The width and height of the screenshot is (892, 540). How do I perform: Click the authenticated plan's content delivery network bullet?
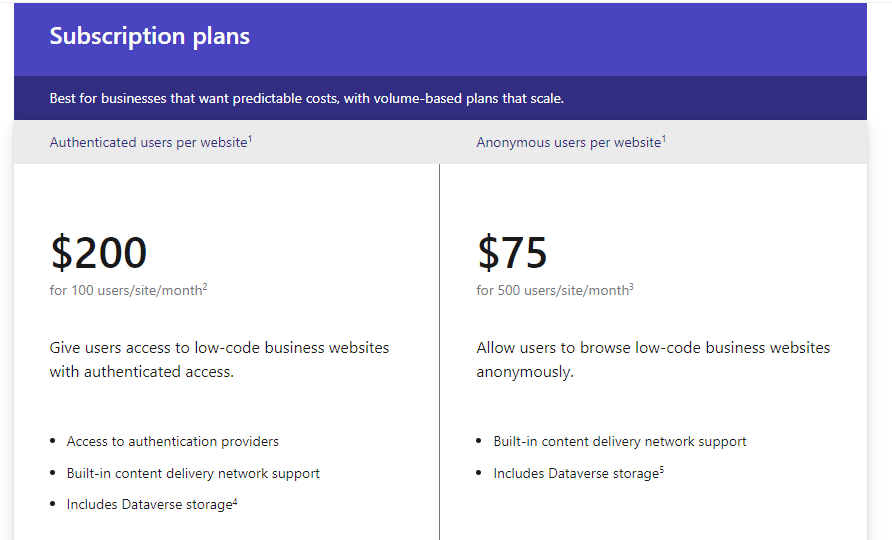tap(193, 473)
